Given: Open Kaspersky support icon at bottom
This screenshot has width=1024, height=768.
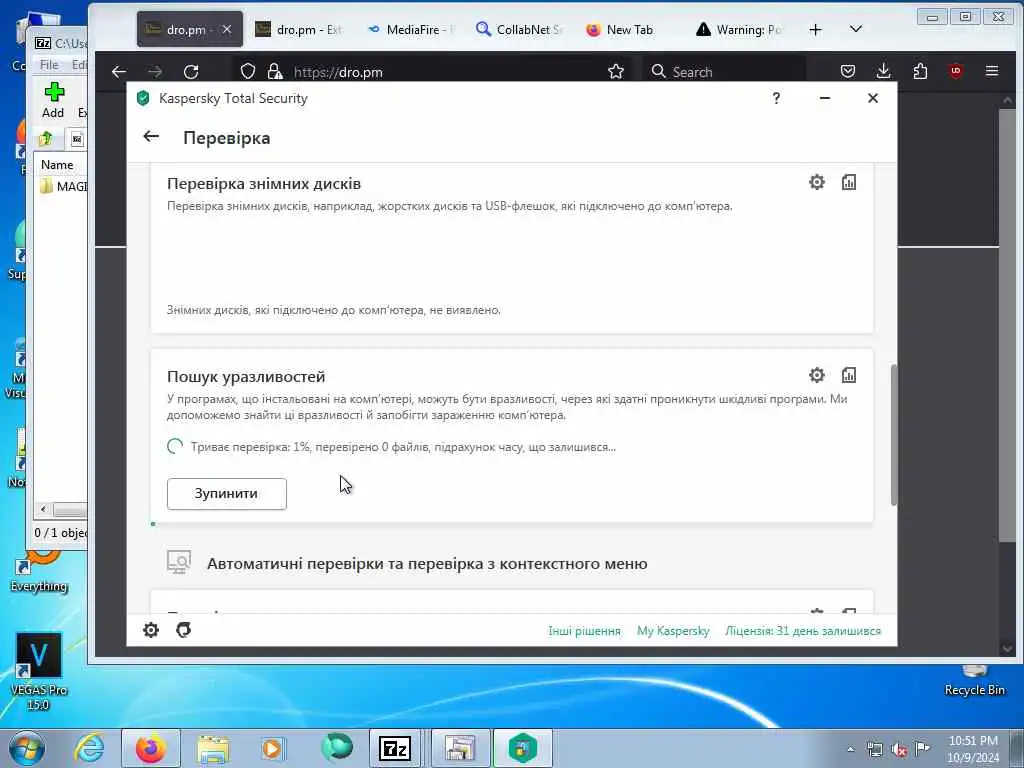Looking at the screenshot, I should coord(184,630).
